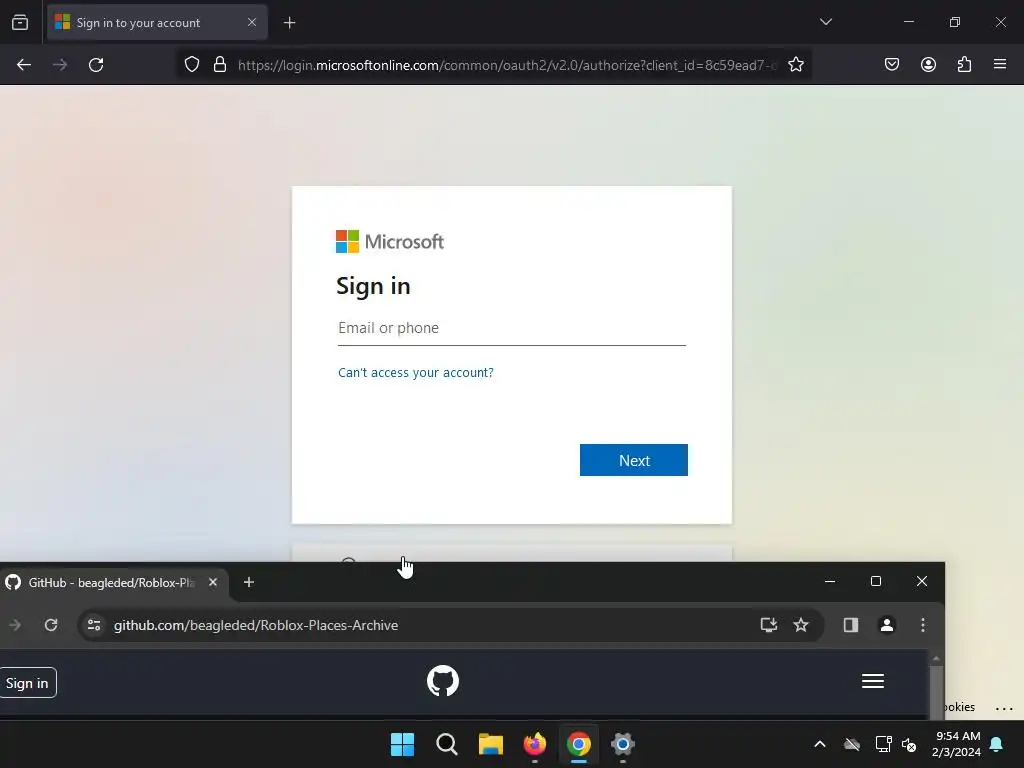Close the GitHub tab in Chrome
Image resolution: width=1024 pixels, height=768 pixels.
pos(213,582)
